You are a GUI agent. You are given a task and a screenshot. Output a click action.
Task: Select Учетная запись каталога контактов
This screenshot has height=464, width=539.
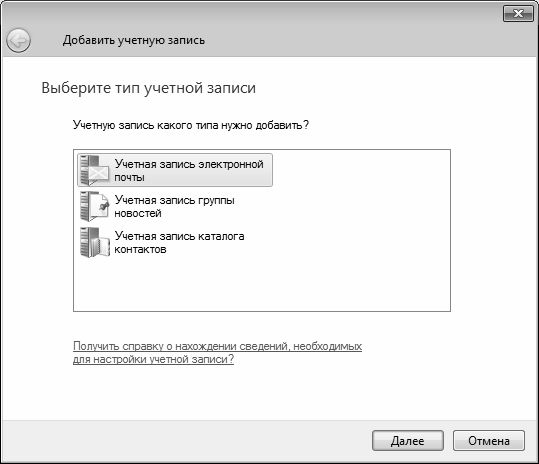tap(162, 242)
